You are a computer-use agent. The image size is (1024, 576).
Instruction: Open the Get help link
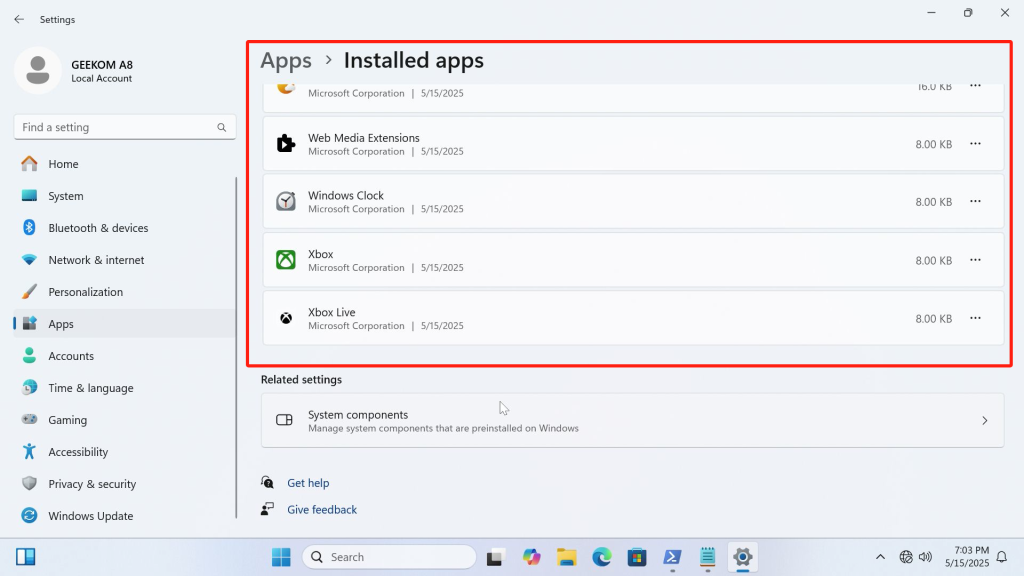tap(308, 483)
